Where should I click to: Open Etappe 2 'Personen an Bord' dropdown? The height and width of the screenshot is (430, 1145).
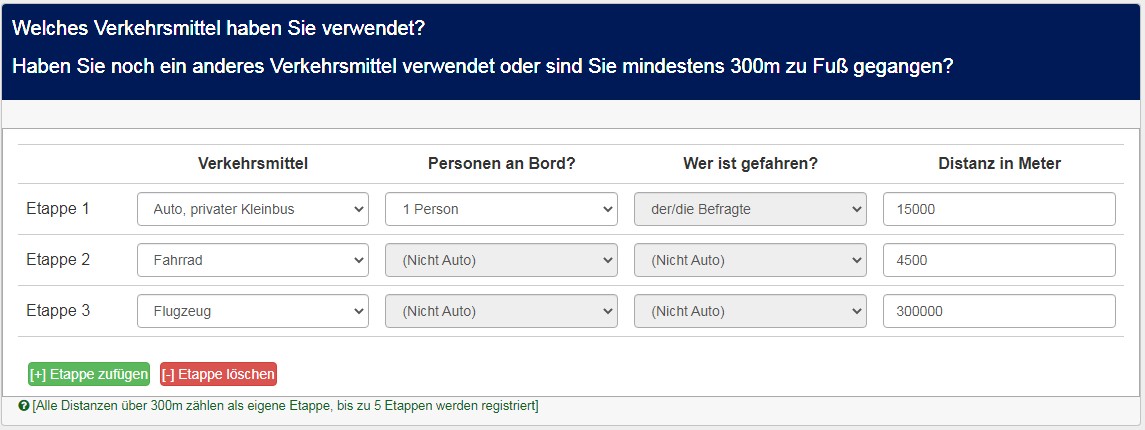click(x=501, y=260)
